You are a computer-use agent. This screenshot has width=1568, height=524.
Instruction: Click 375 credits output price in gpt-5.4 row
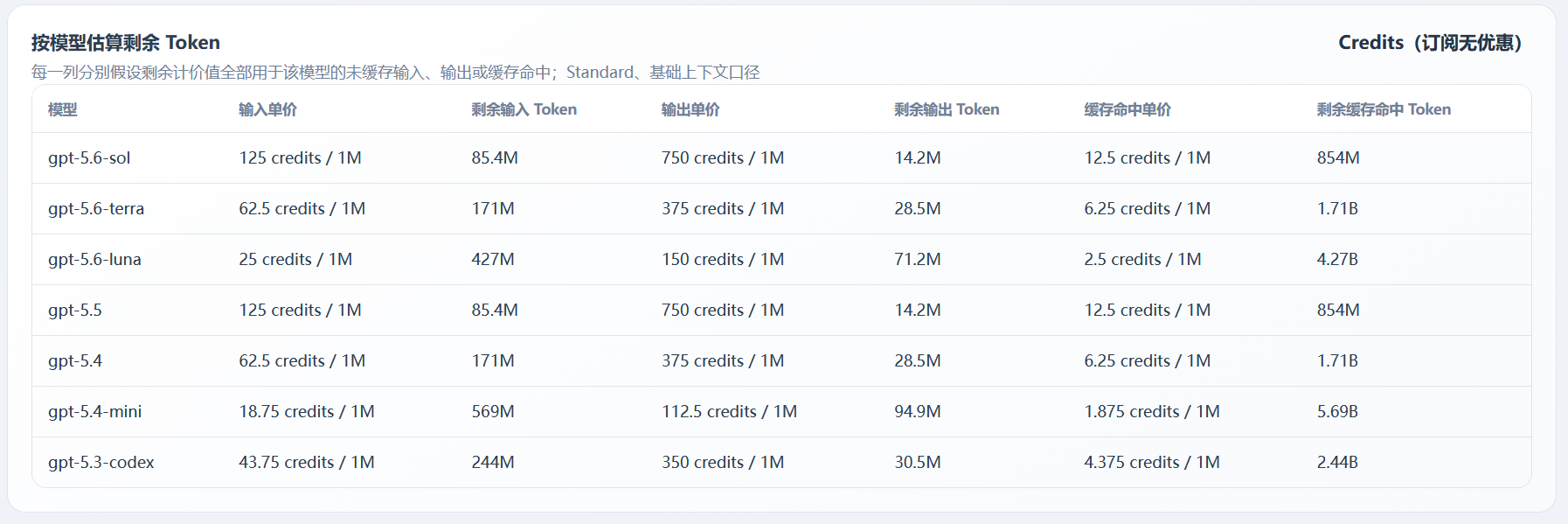coord(723,361)
